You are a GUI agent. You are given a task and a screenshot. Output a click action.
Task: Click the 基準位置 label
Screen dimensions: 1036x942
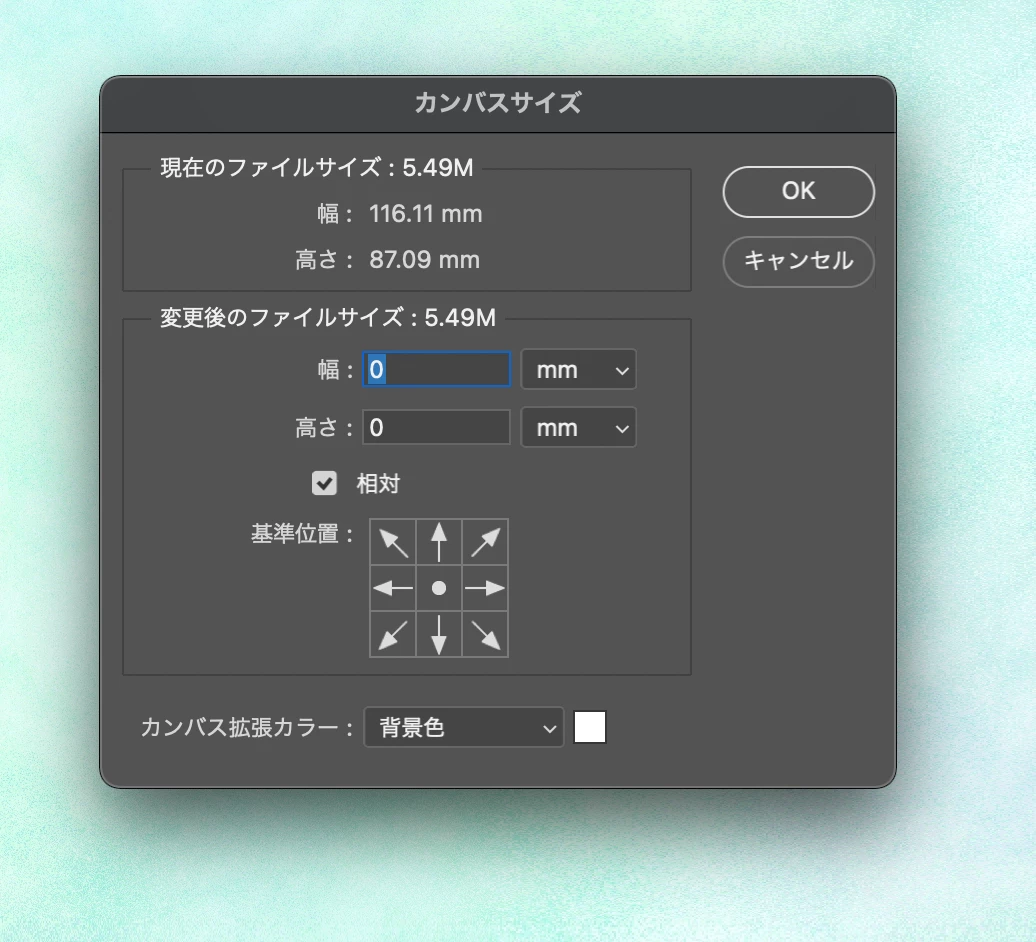303,534
